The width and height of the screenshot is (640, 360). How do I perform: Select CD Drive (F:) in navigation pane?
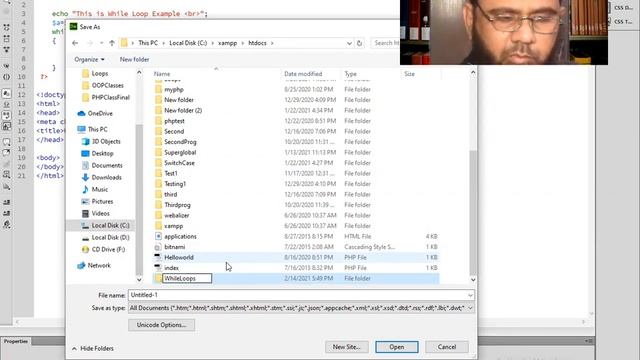click(x=108, y=249)
